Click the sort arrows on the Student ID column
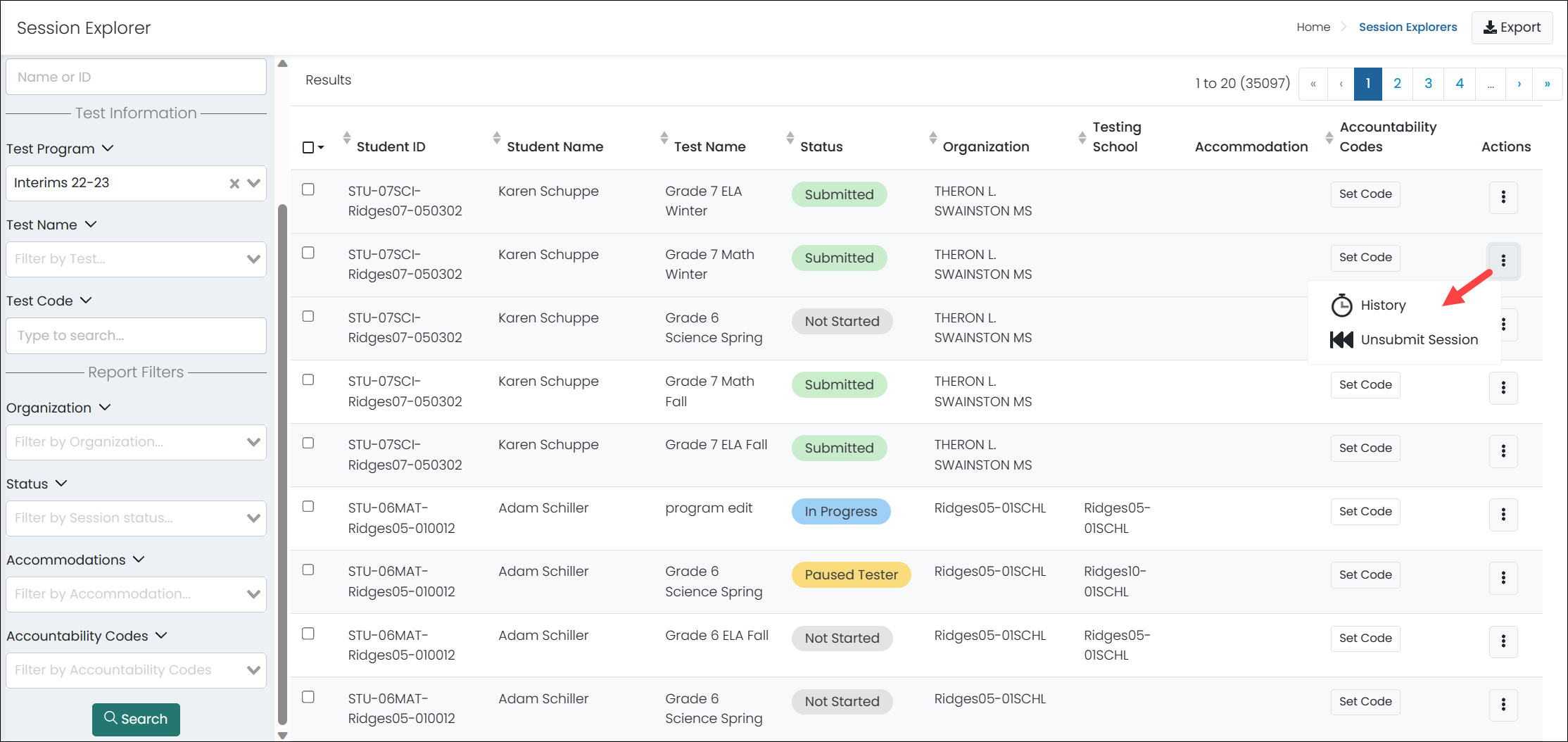This screenshot has height=742, width=1568. pos(347,138)
